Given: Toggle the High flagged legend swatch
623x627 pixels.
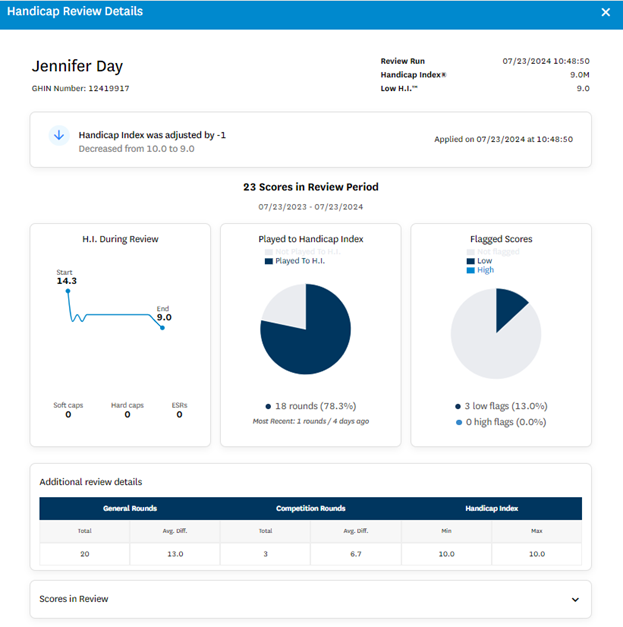Looking at the screenshot, I should (x=470, y=270).
